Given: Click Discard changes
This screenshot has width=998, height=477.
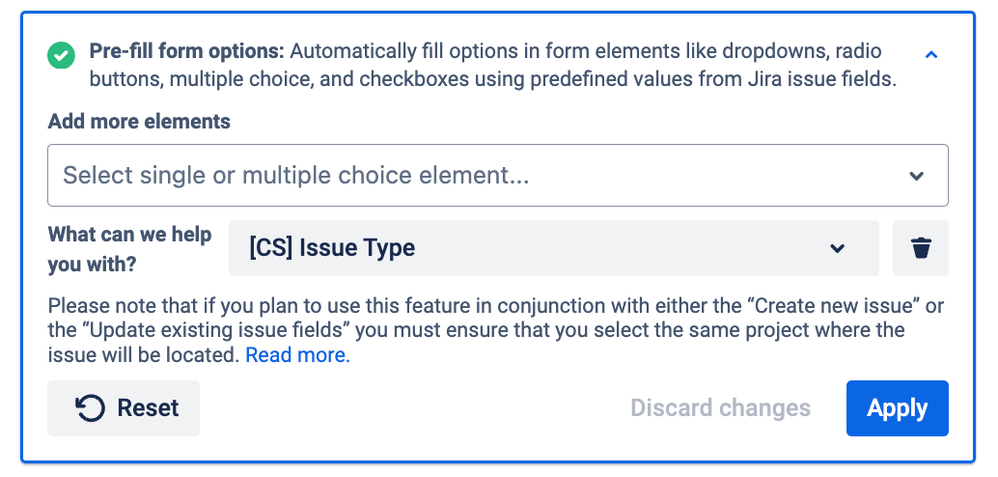Looking at the screenshot, I should click(720, 408).
